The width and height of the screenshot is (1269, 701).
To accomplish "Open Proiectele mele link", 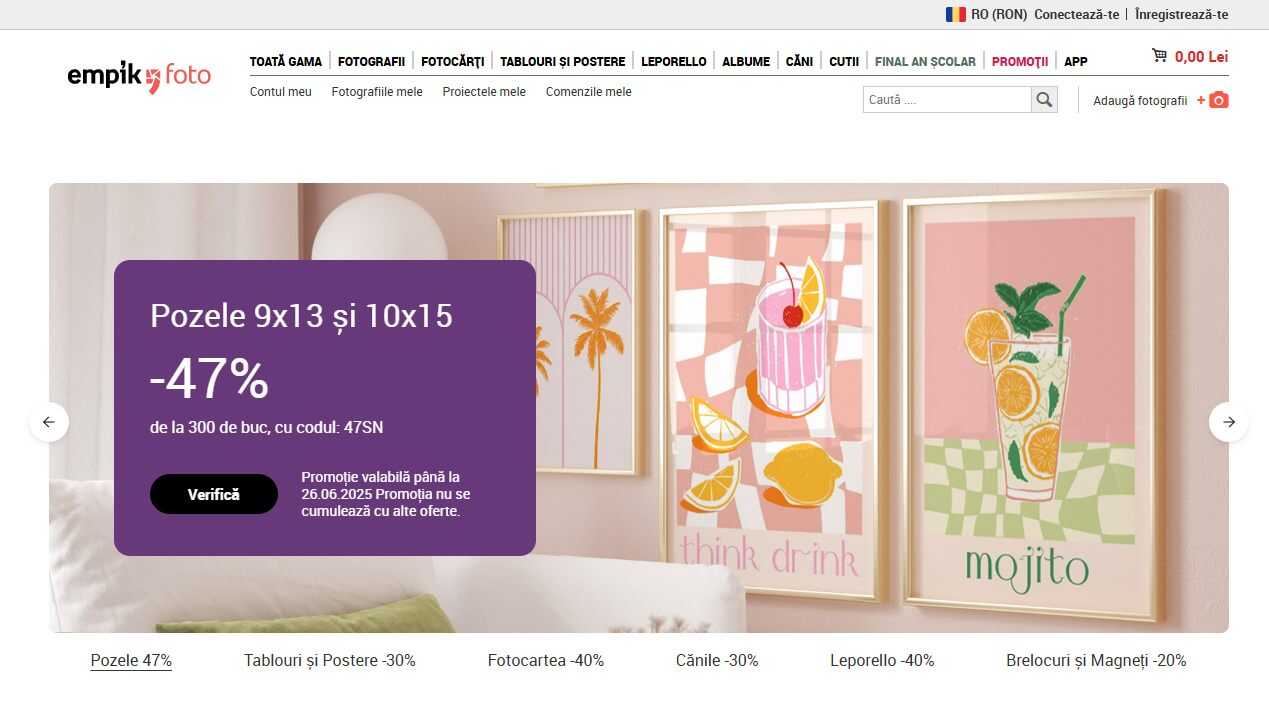I will coord(484,92).
